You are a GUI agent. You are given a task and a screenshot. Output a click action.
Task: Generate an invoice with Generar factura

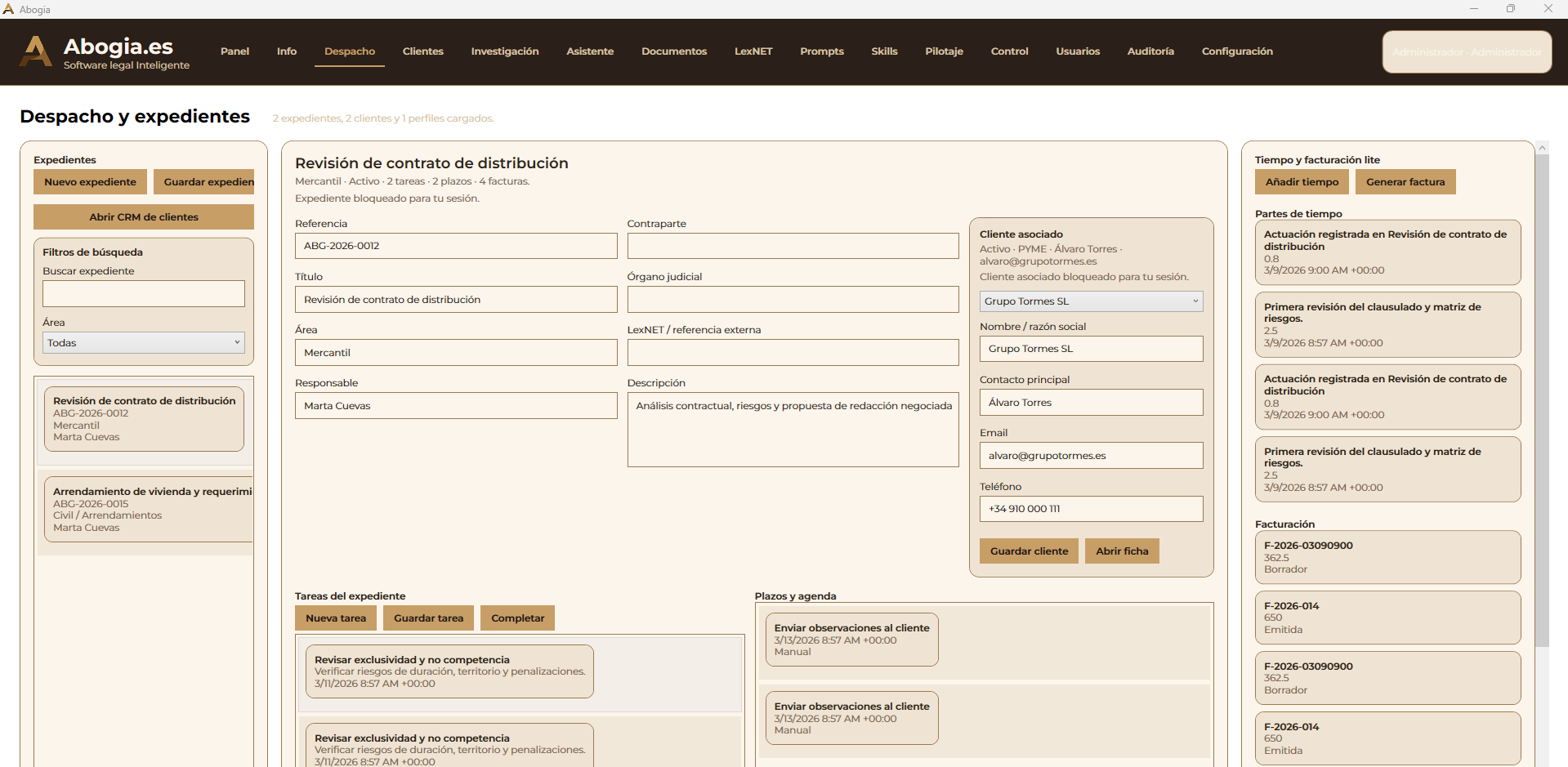tap(1405, 181)
